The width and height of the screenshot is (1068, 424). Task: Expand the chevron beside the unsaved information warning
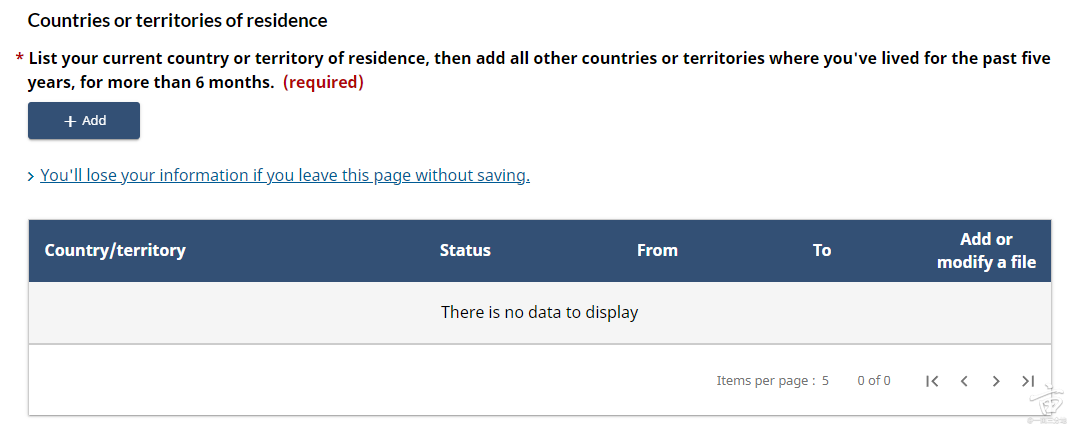32,176
